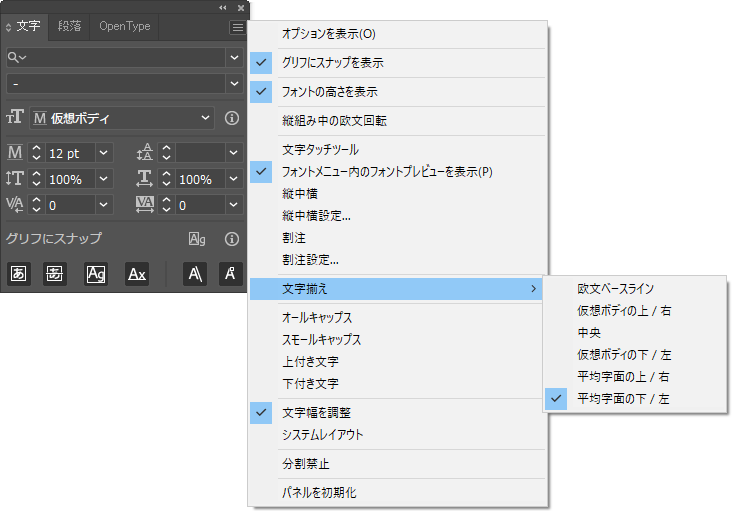Image resolution: width=732 pixels, height=511 pixels.
Task: Switch to the 段落 tab
Action: point(69,26)
